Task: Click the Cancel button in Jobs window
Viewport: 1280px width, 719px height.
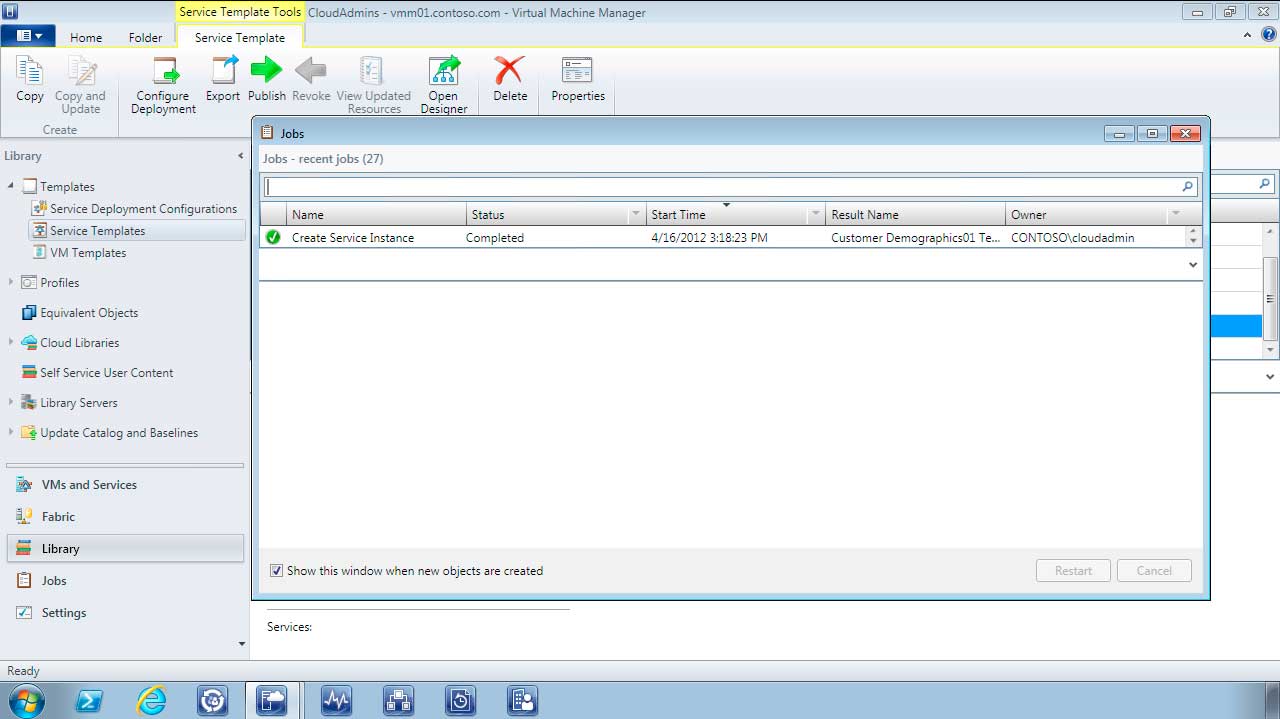Action: [1154, 571]
